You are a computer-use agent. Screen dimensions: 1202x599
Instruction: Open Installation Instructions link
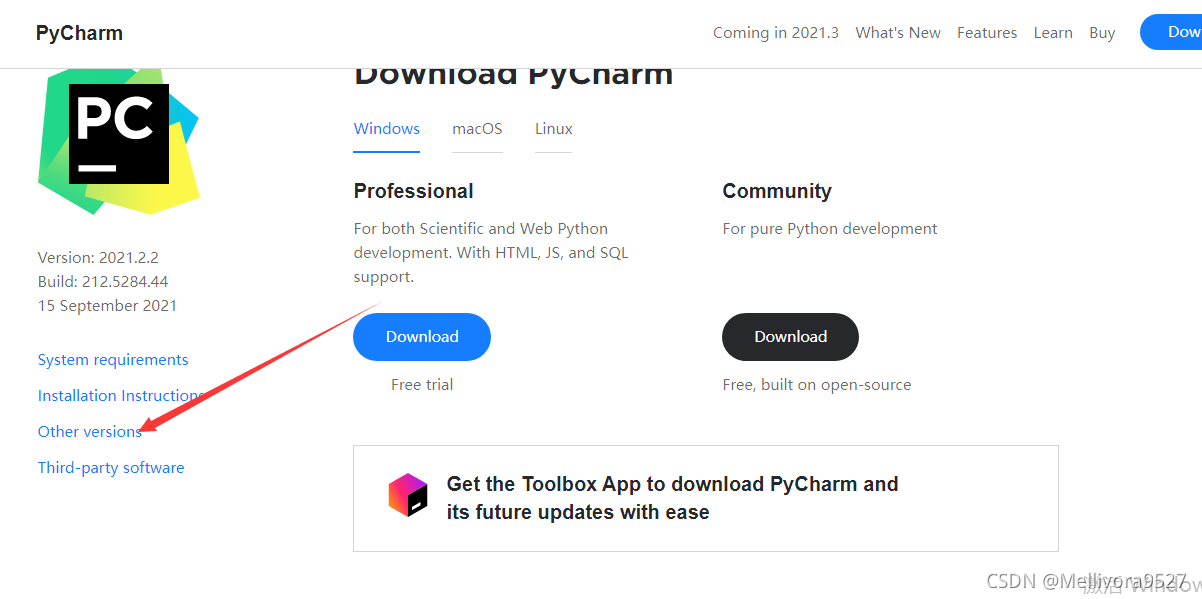121,396
